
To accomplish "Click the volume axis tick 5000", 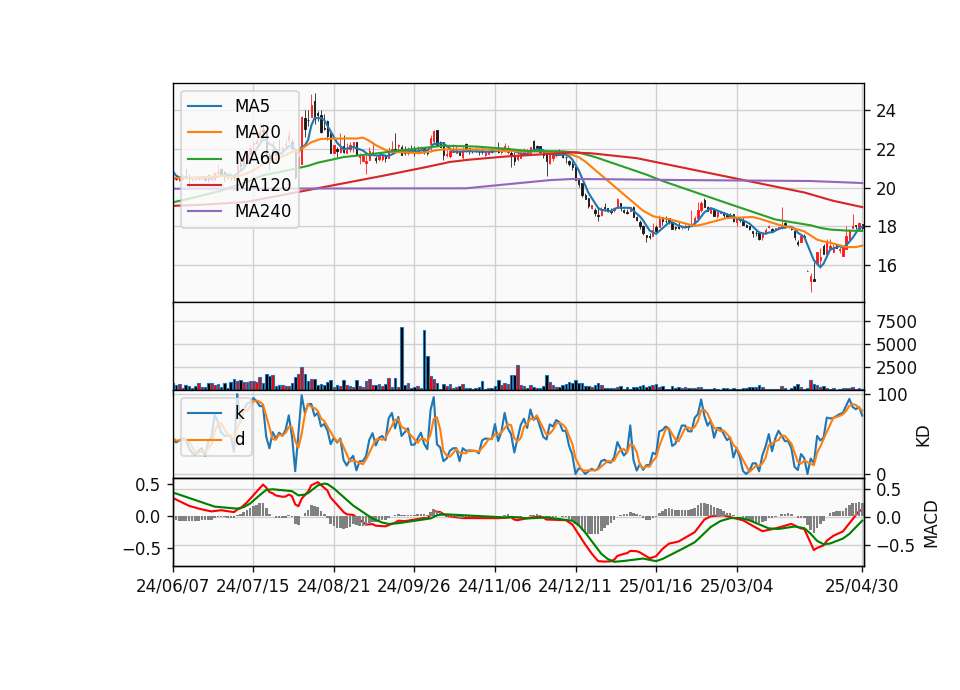I will tap(896, 345).
